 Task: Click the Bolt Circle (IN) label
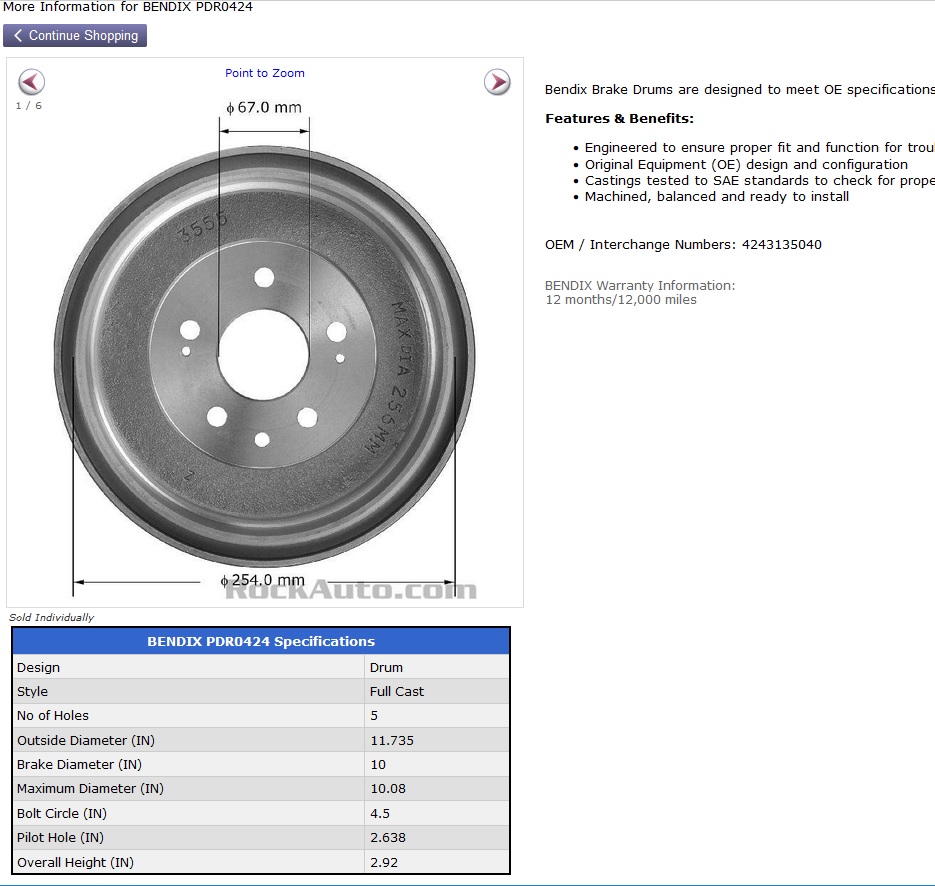(x=62, y=813)
